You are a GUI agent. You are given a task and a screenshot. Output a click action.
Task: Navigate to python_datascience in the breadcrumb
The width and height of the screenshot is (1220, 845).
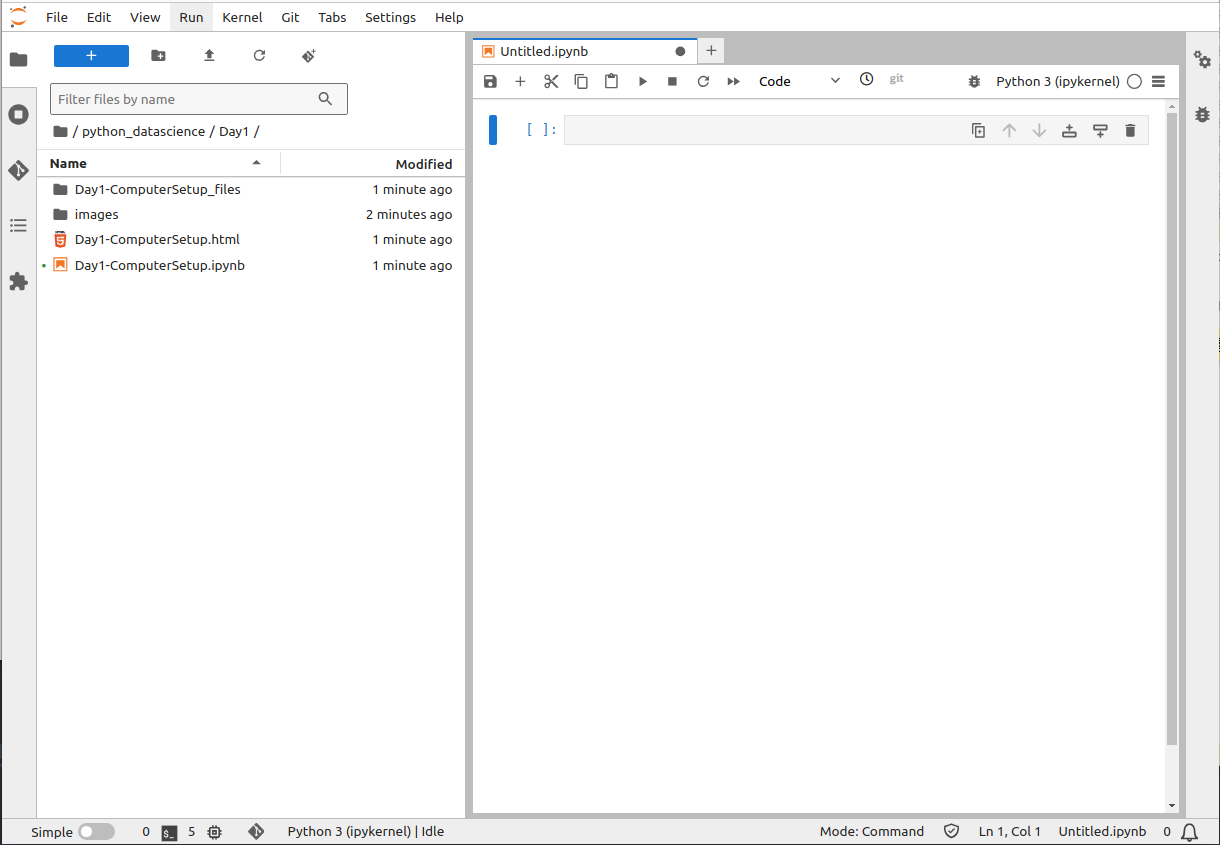click(143, 131)
